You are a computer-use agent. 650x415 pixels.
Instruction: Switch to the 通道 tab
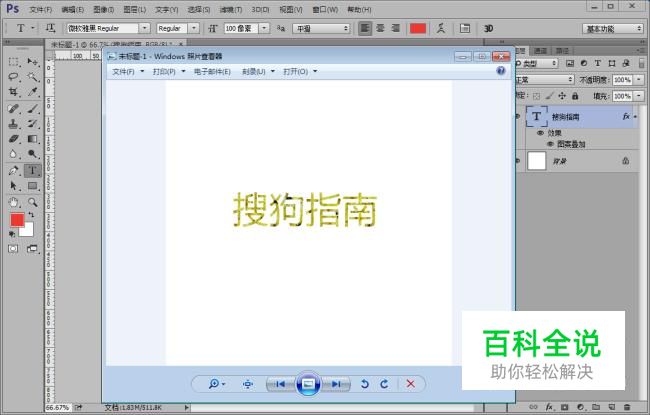pos(540,51)
